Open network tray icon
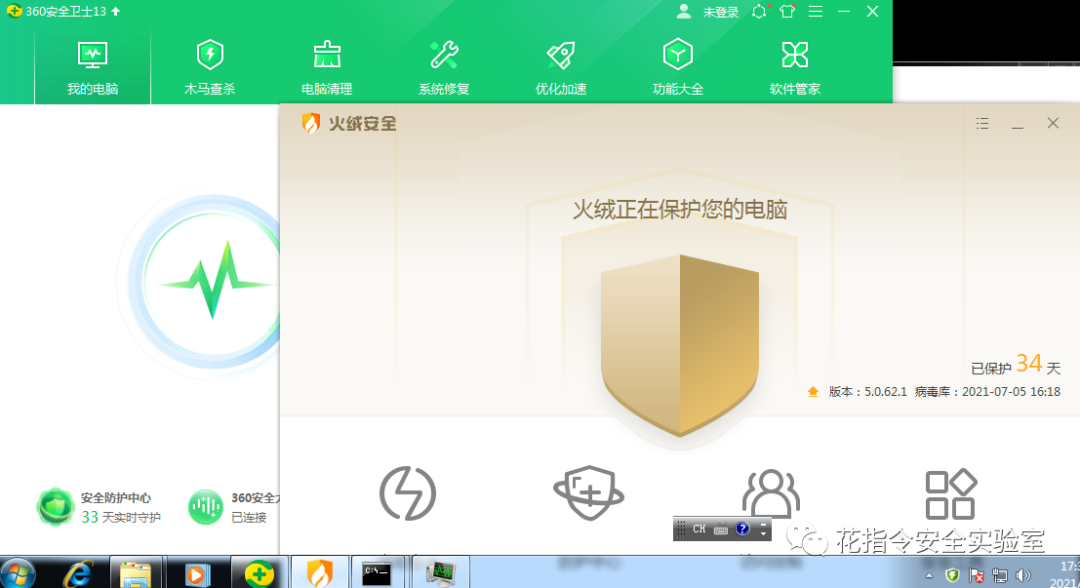This screenshot has width=1080, height=588. 999,575
